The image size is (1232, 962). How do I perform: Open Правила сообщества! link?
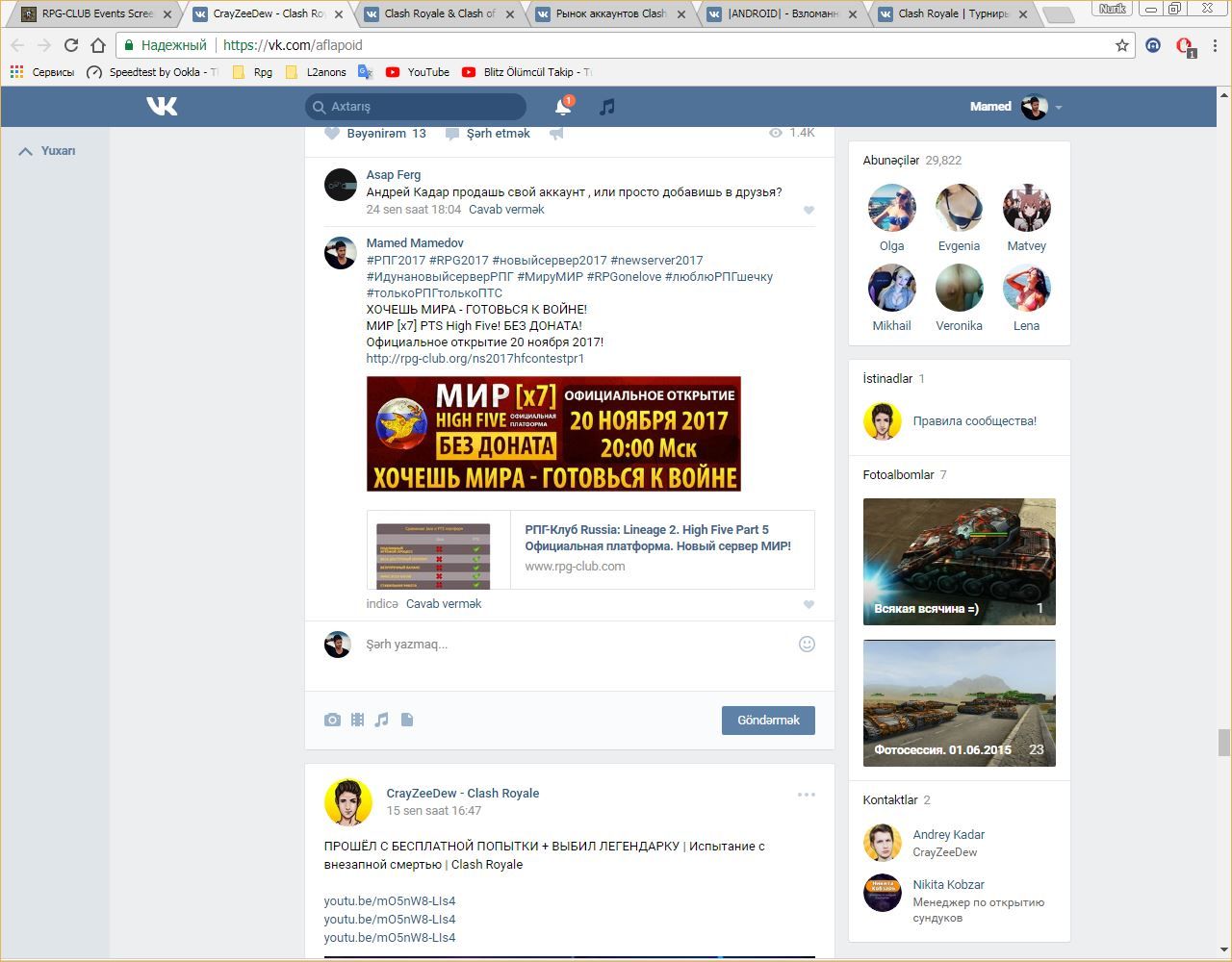[x=974, y=421]
